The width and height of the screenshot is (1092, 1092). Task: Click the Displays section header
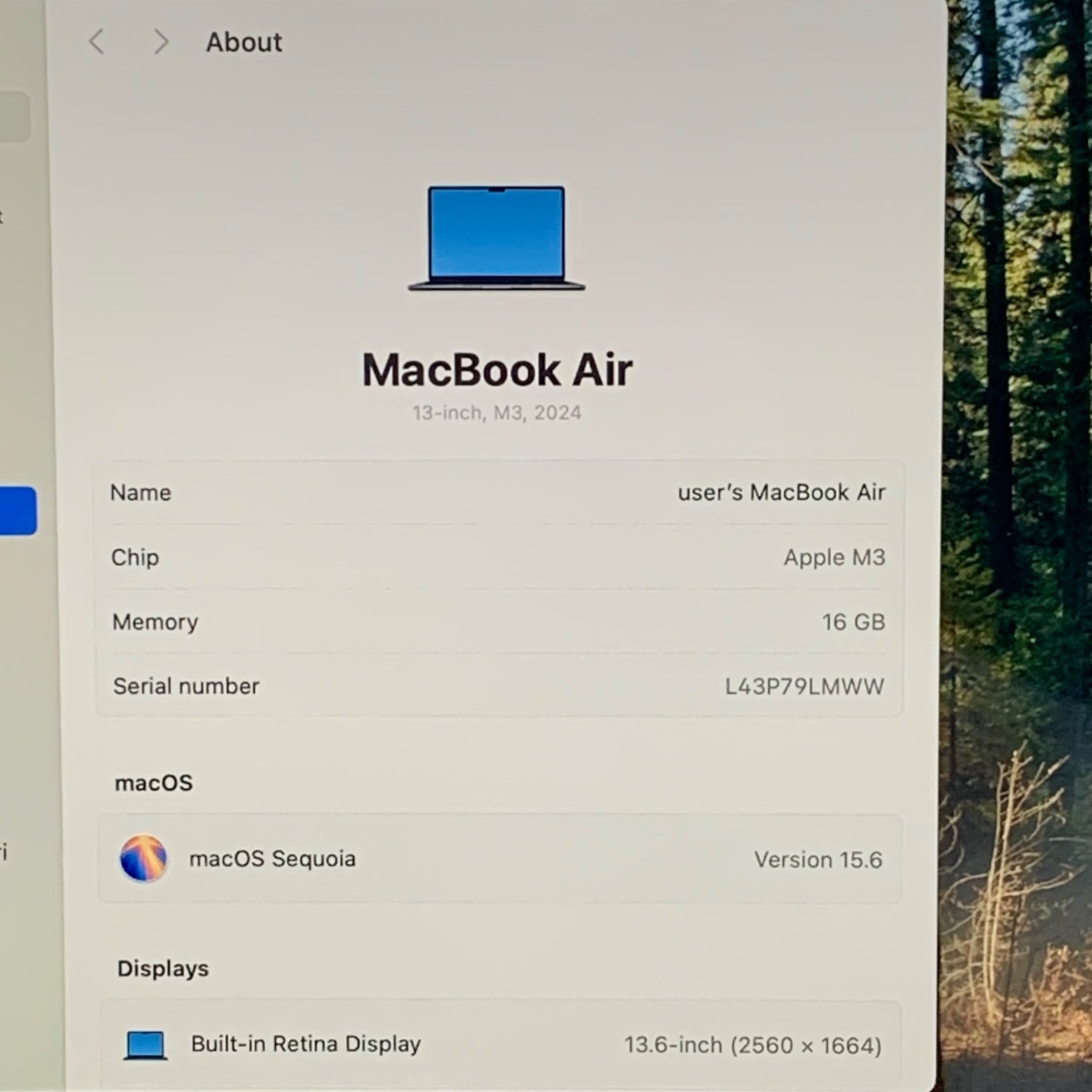pyautogui.click(x=163, y=969)
